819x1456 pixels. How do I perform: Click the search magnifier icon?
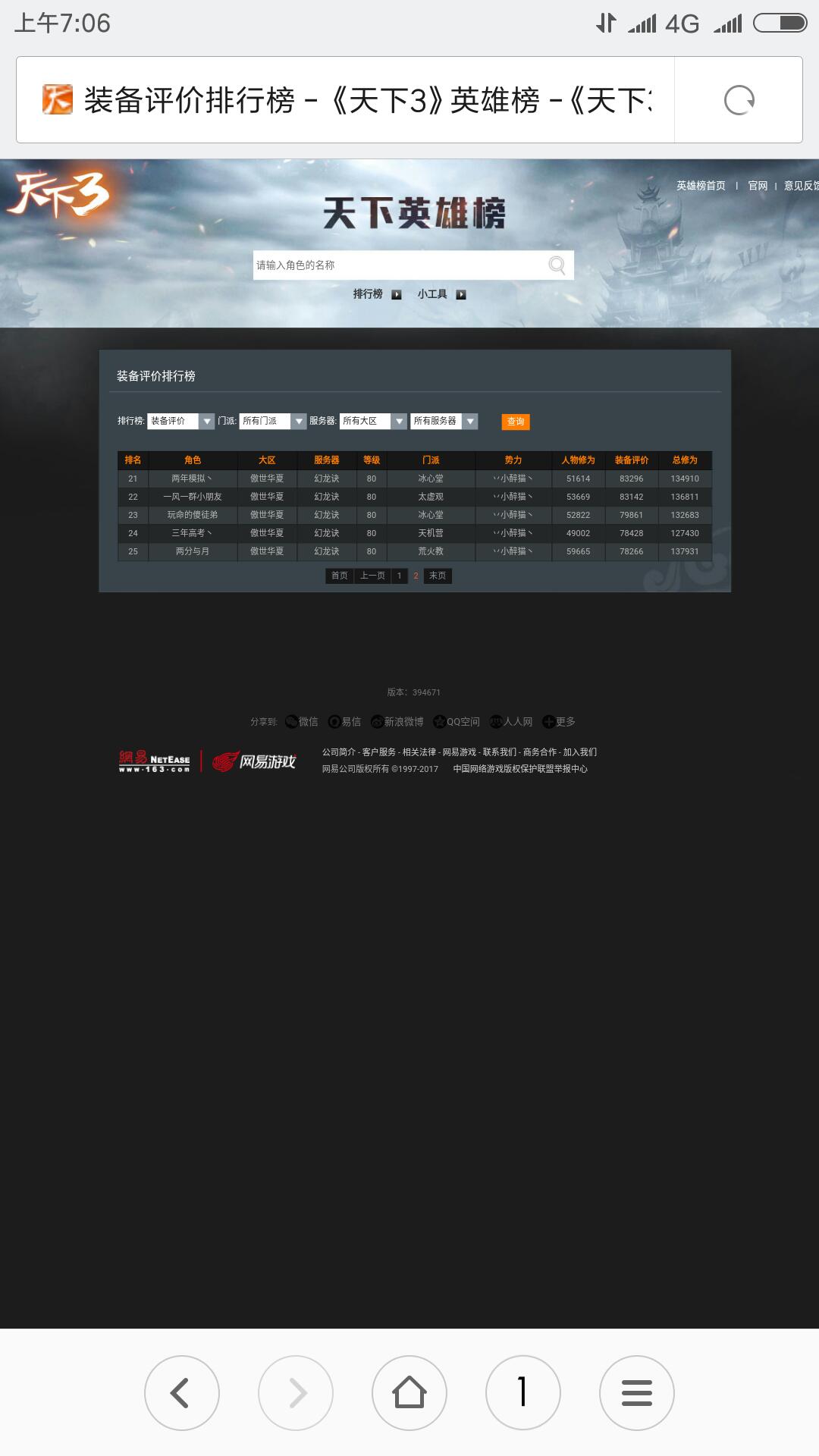[x=557, y=265]
